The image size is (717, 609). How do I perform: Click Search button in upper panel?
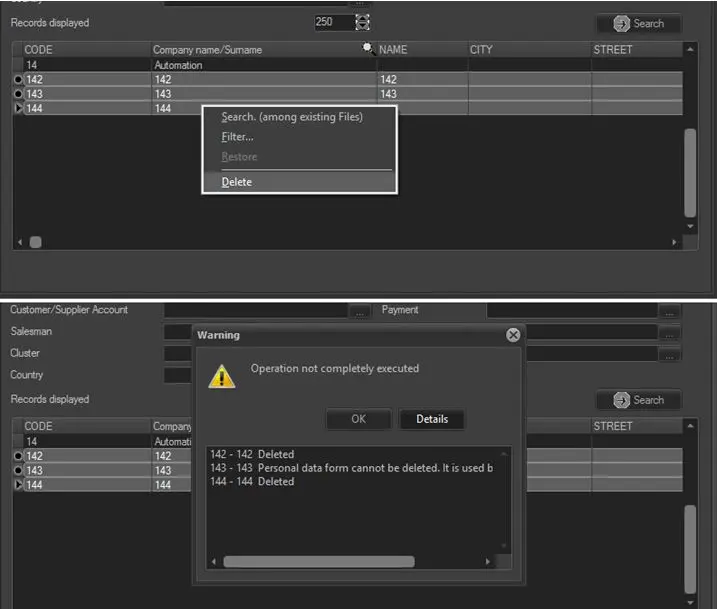pos(639,24)
